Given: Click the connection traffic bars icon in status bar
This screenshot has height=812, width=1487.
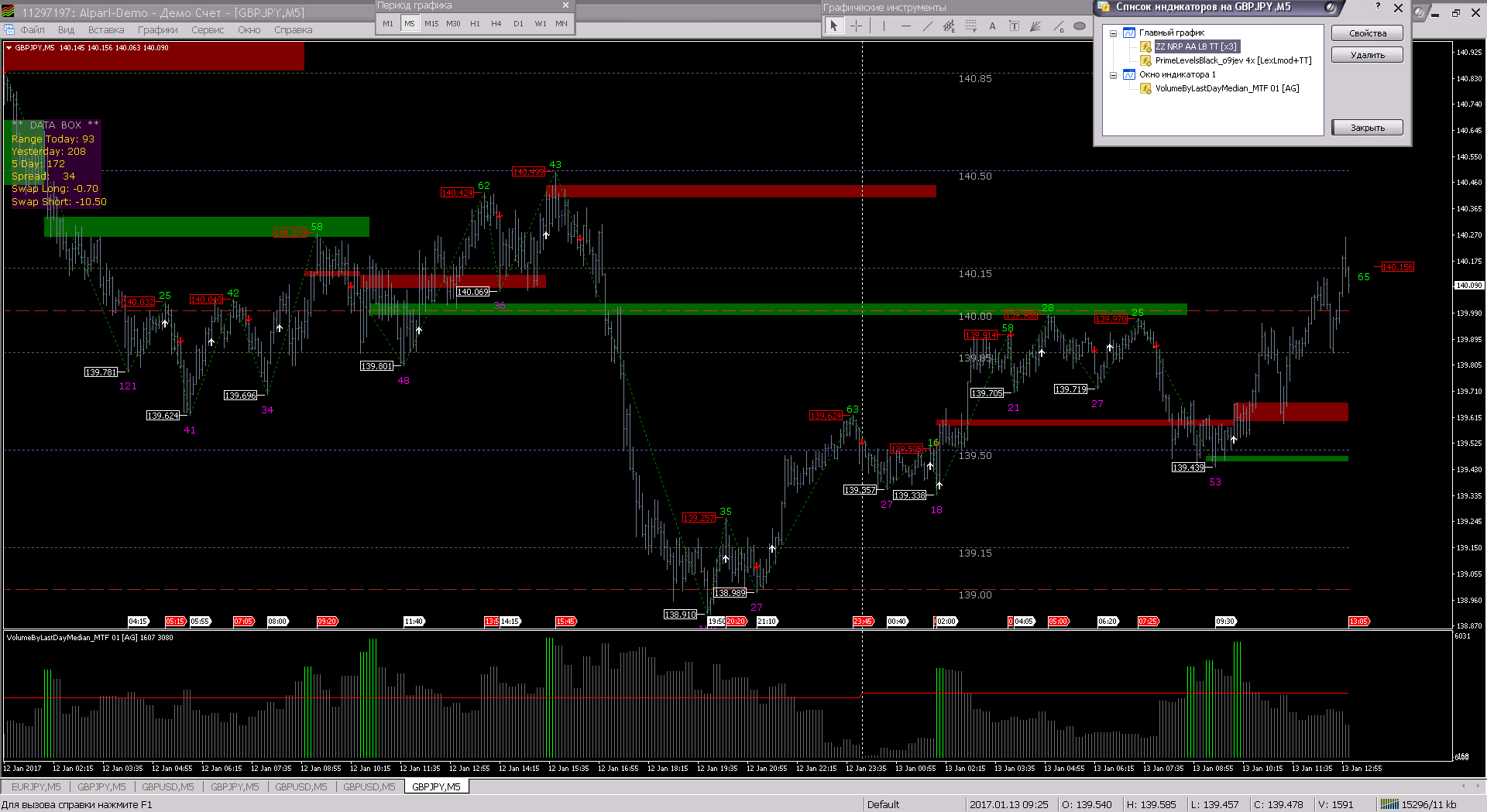Looking at the screenshot, I should (x=1389, y=804).
